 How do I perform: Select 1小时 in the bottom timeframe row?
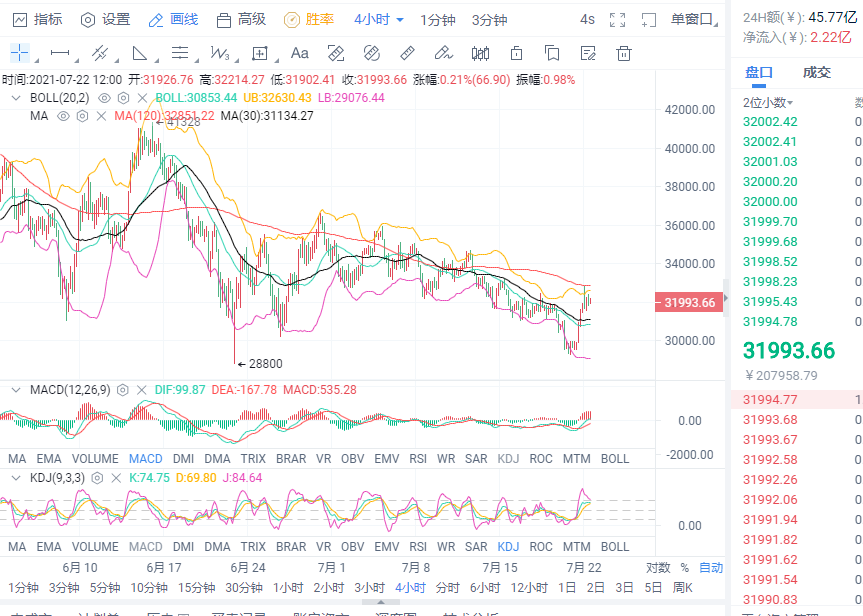click(288, 588)
